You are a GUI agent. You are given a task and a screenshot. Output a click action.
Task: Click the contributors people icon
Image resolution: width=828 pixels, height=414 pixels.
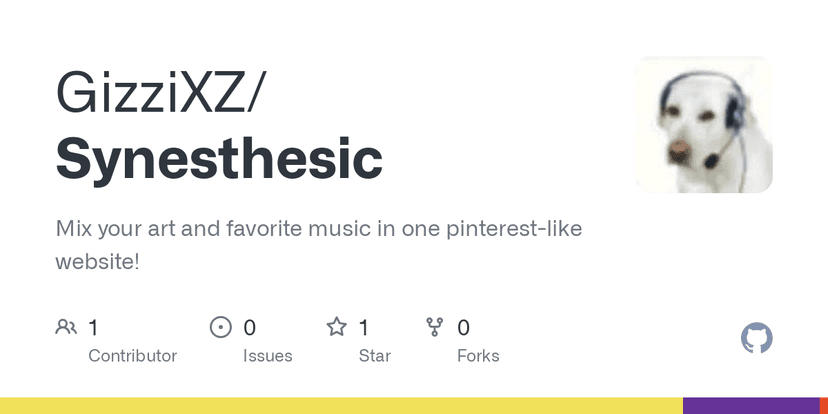point(66,327)
